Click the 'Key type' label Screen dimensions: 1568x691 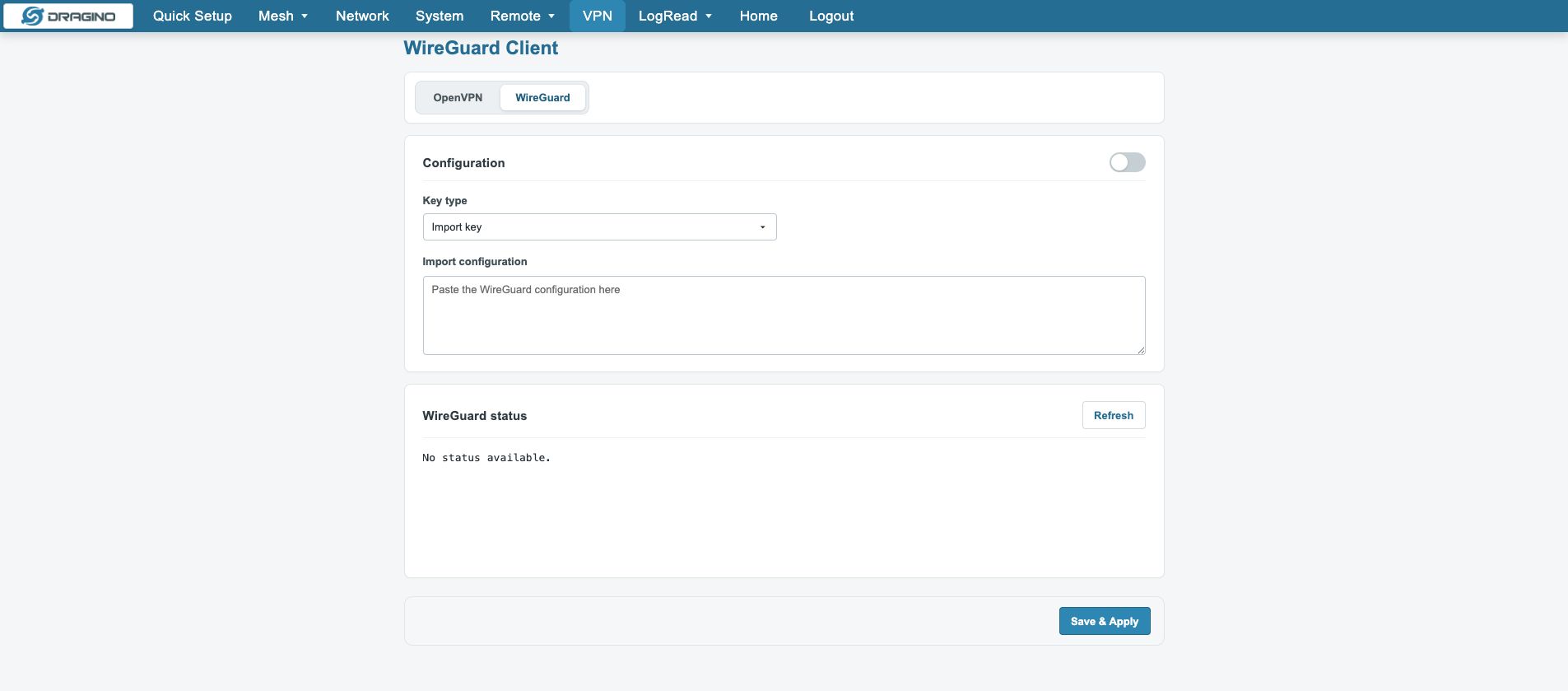coord(444,201)
